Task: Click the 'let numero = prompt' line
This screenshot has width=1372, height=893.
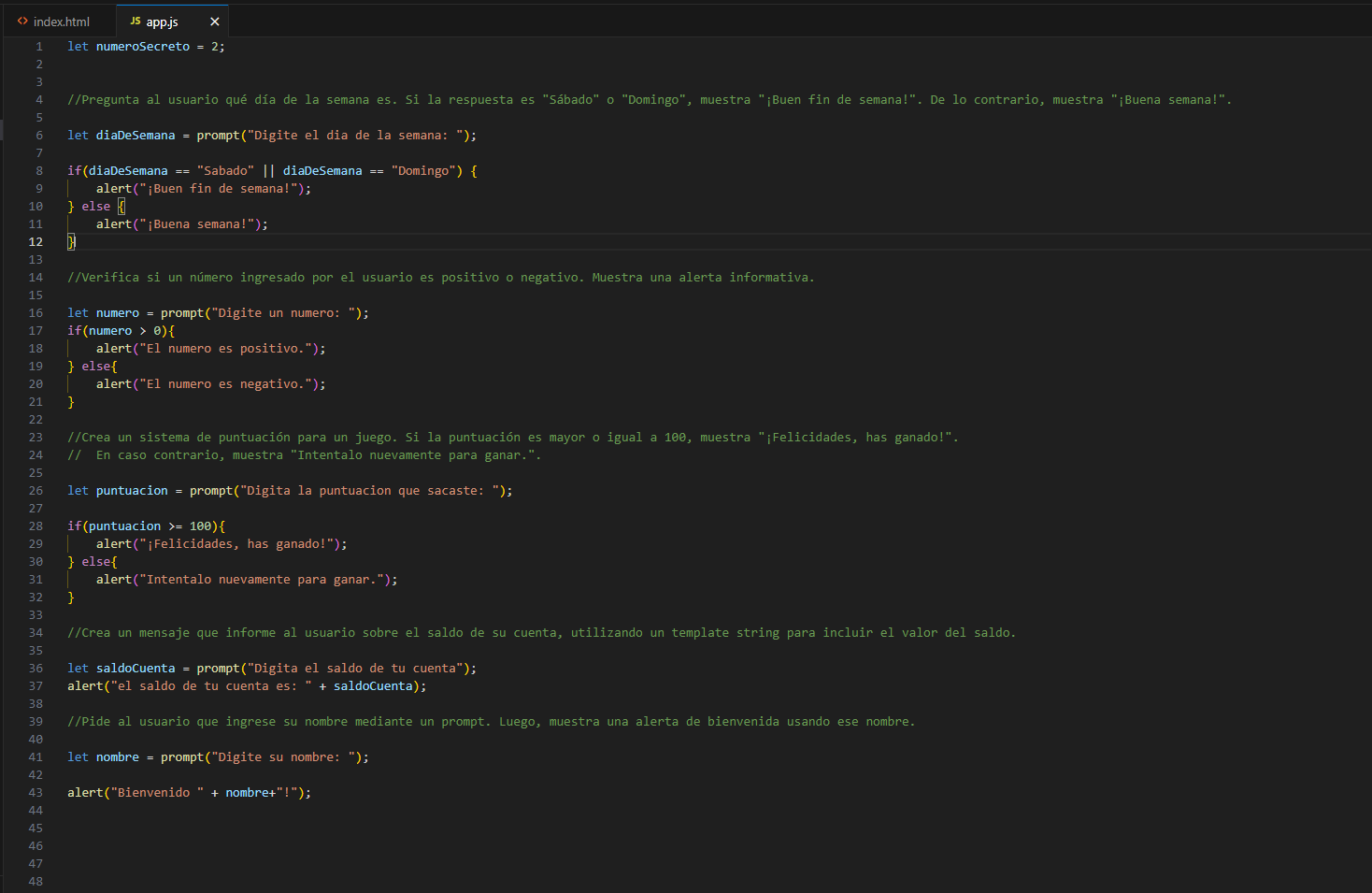Action: tap(218, 313)
